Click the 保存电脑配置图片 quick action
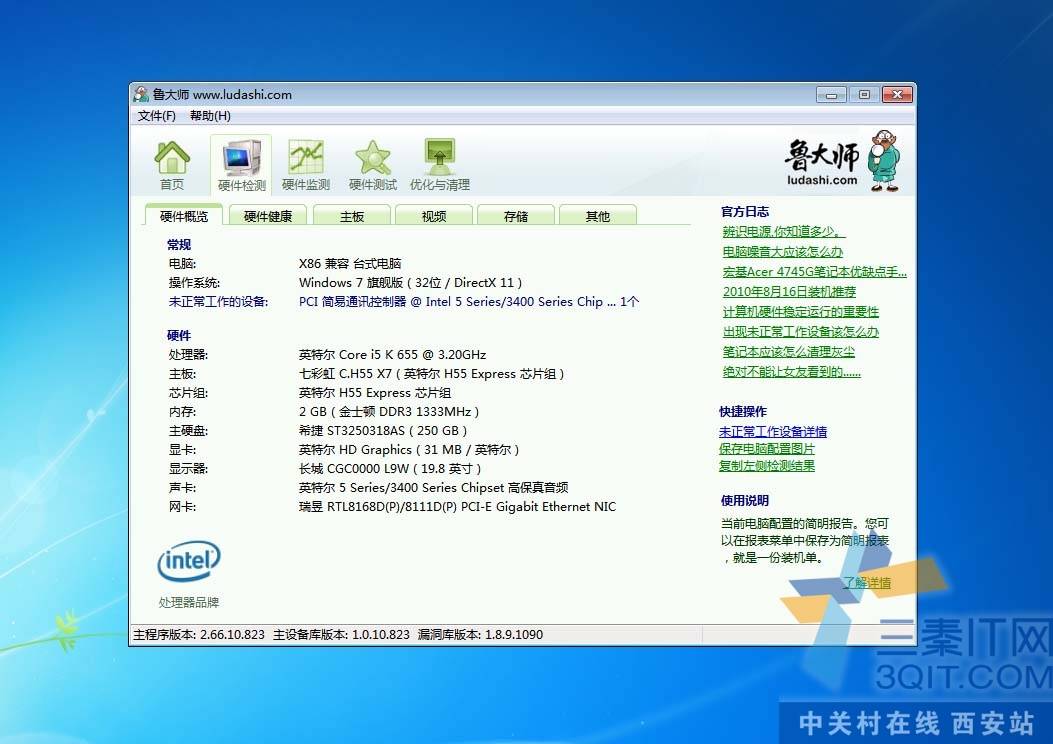Image resolution: width=1053 pixels, height=744 pixels. click(x=767, y=449)
